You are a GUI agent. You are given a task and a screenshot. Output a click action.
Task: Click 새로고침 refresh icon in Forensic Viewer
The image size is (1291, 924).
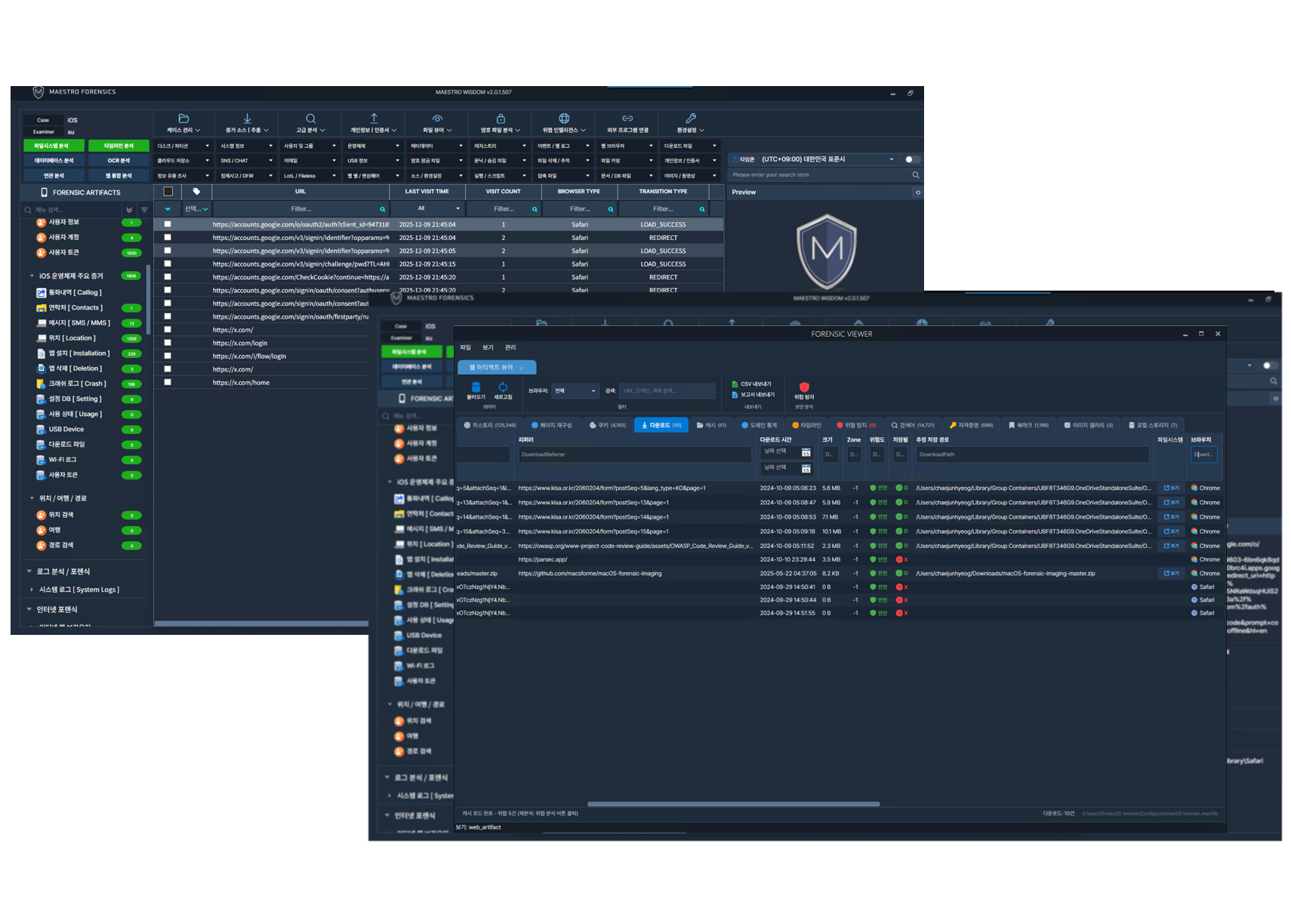coord(503,387)
